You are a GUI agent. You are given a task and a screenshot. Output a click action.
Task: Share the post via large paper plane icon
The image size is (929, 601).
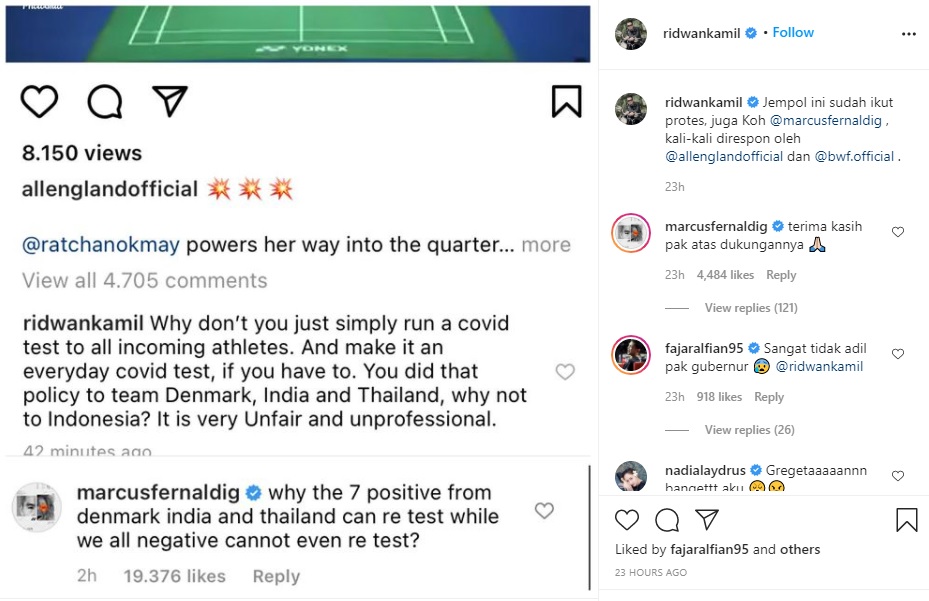coord(170,101)
